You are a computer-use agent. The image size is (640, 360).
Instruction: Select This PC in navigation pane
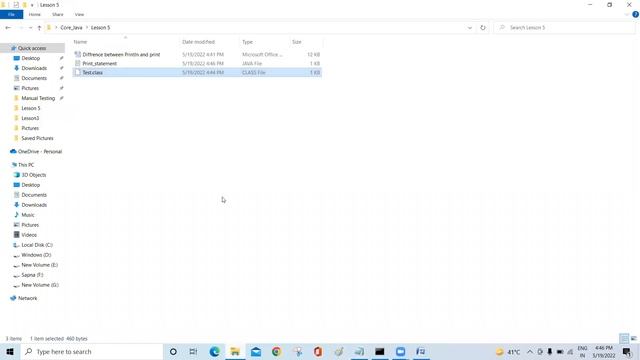[x=26, y=165]
